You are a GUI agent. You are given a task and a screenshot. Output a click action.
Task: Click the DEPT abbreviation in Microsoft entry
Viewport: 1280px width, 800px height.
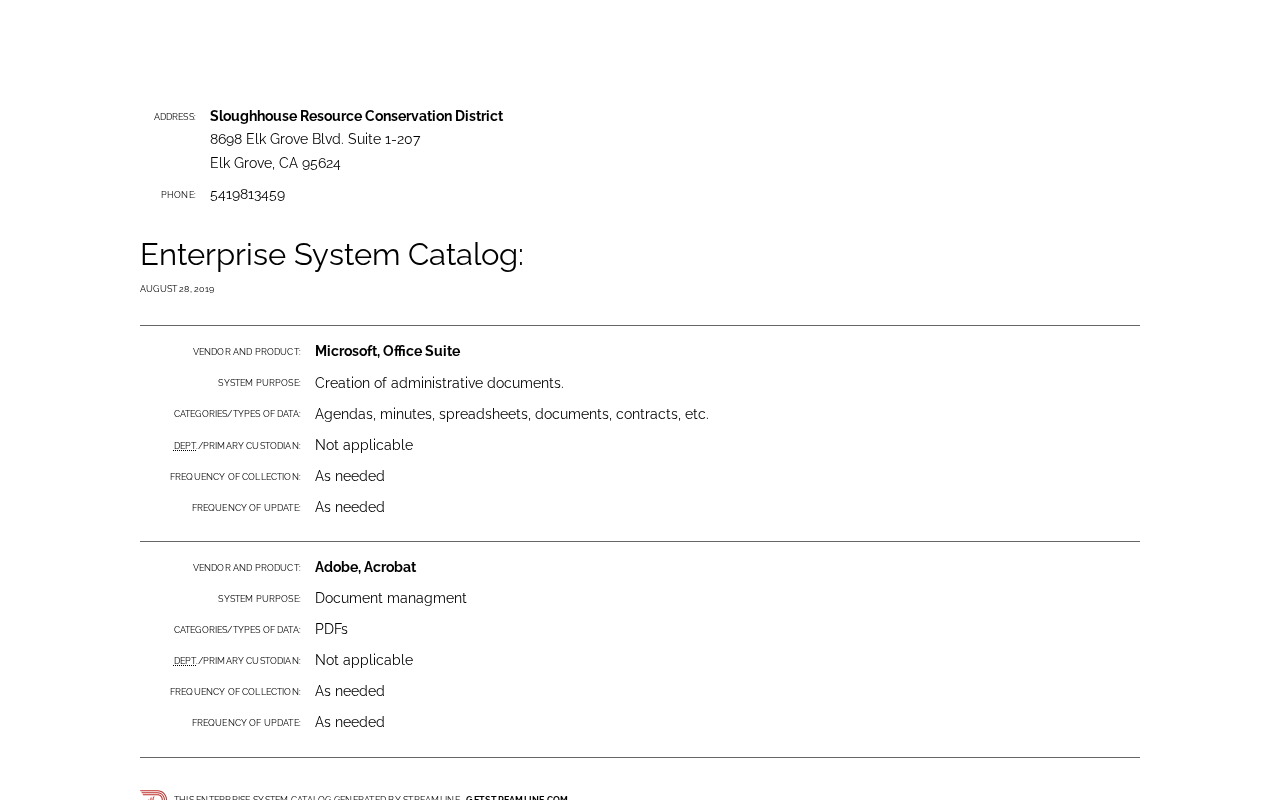(185, 446)
